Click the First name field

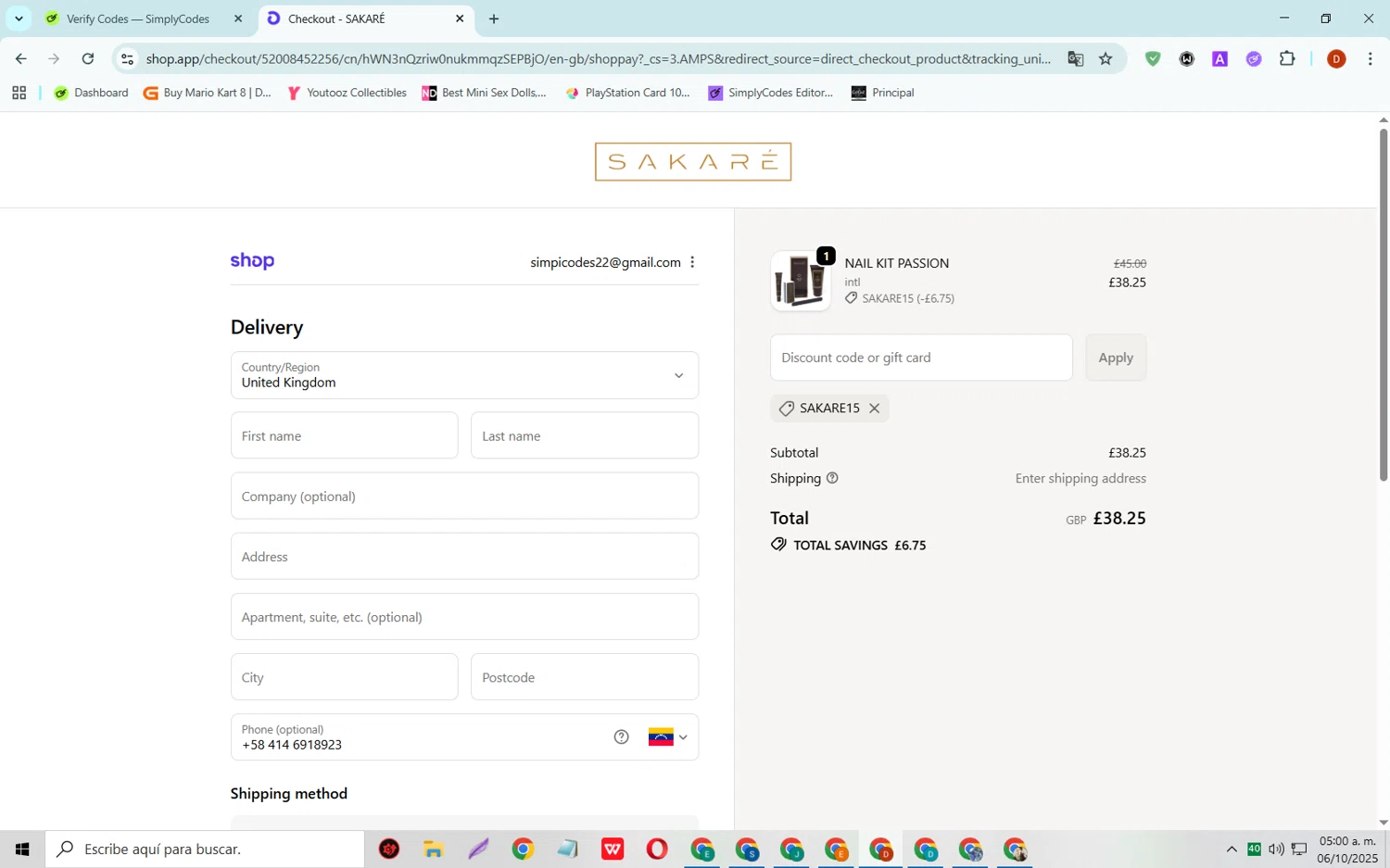(344, 435)
